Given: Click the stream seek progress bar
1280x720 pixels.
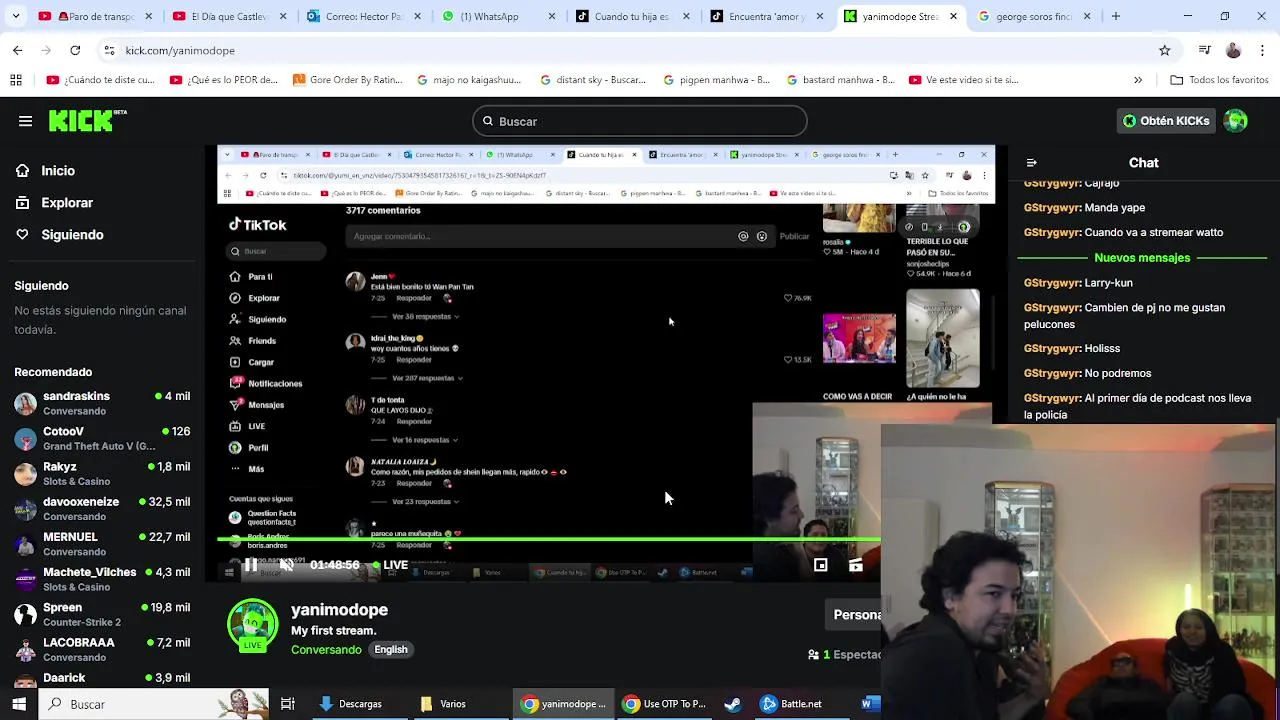Looking at the screenshot, I should [x=548, y=540].
